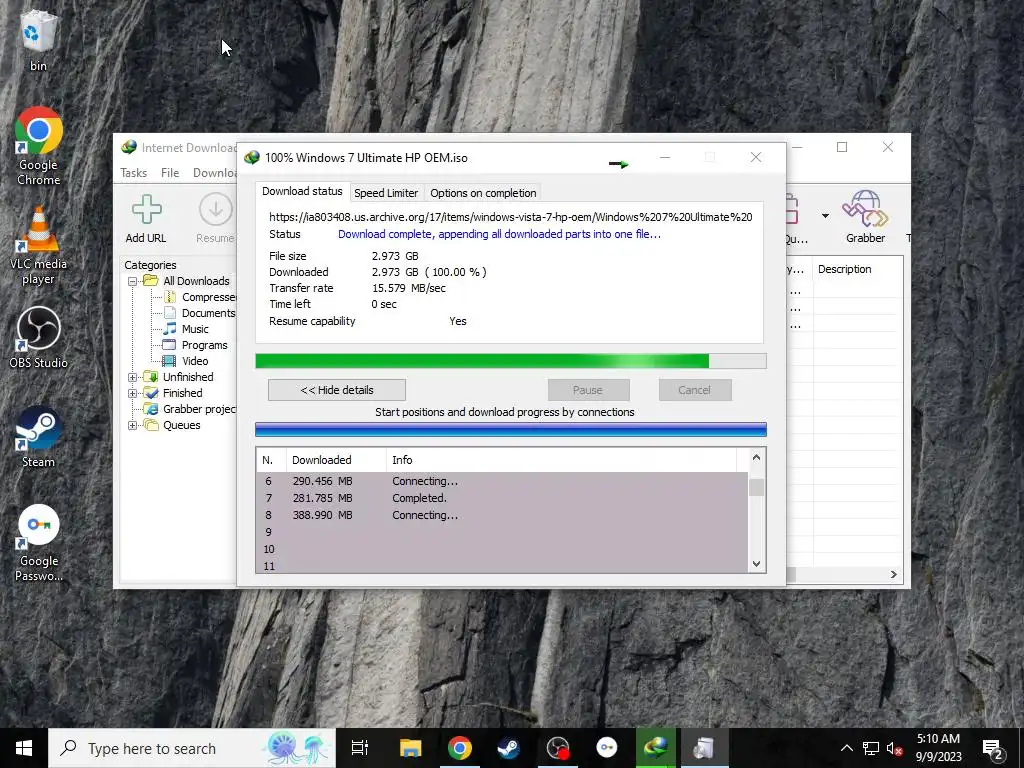Open Chrome from the taskbar

(x=460, y=748)
